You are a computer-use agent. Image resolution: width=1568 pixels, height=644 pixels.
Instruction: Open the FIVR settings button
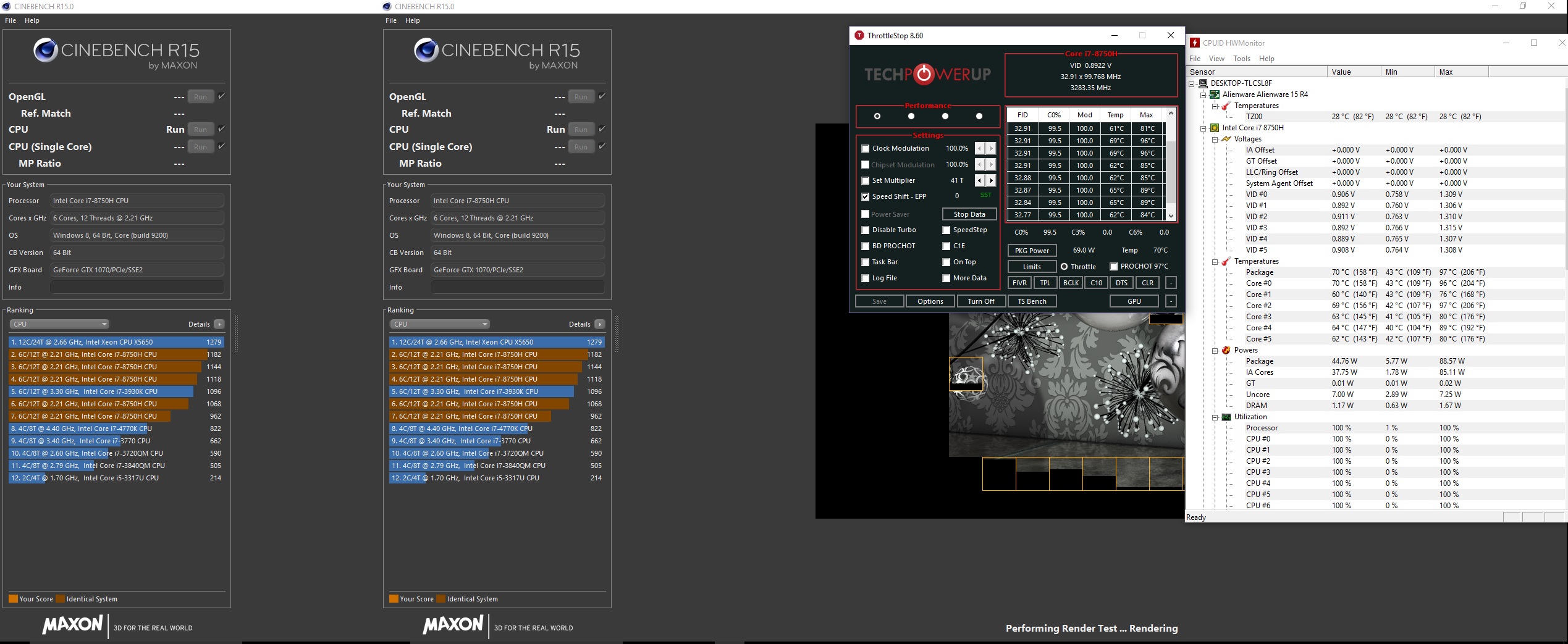[1019, 283]
